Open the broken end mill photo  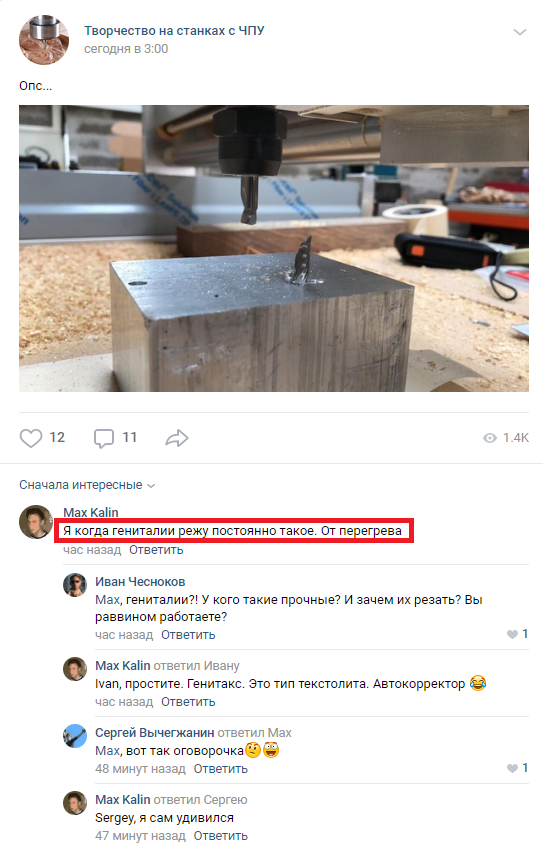pos(274,249)
